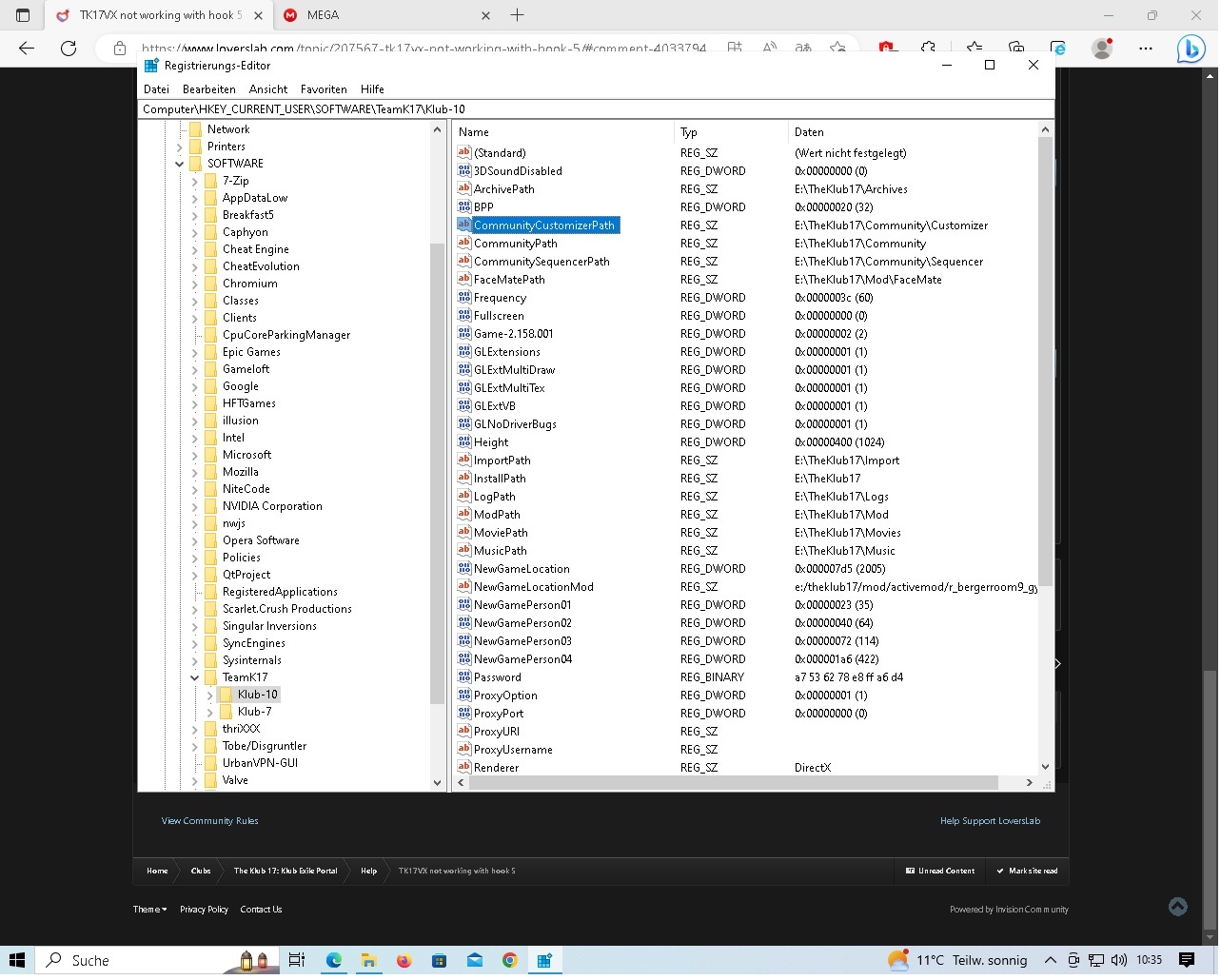The image size is (1221, 980).
Task: Click Mark site read
Action: point(1027,871)
